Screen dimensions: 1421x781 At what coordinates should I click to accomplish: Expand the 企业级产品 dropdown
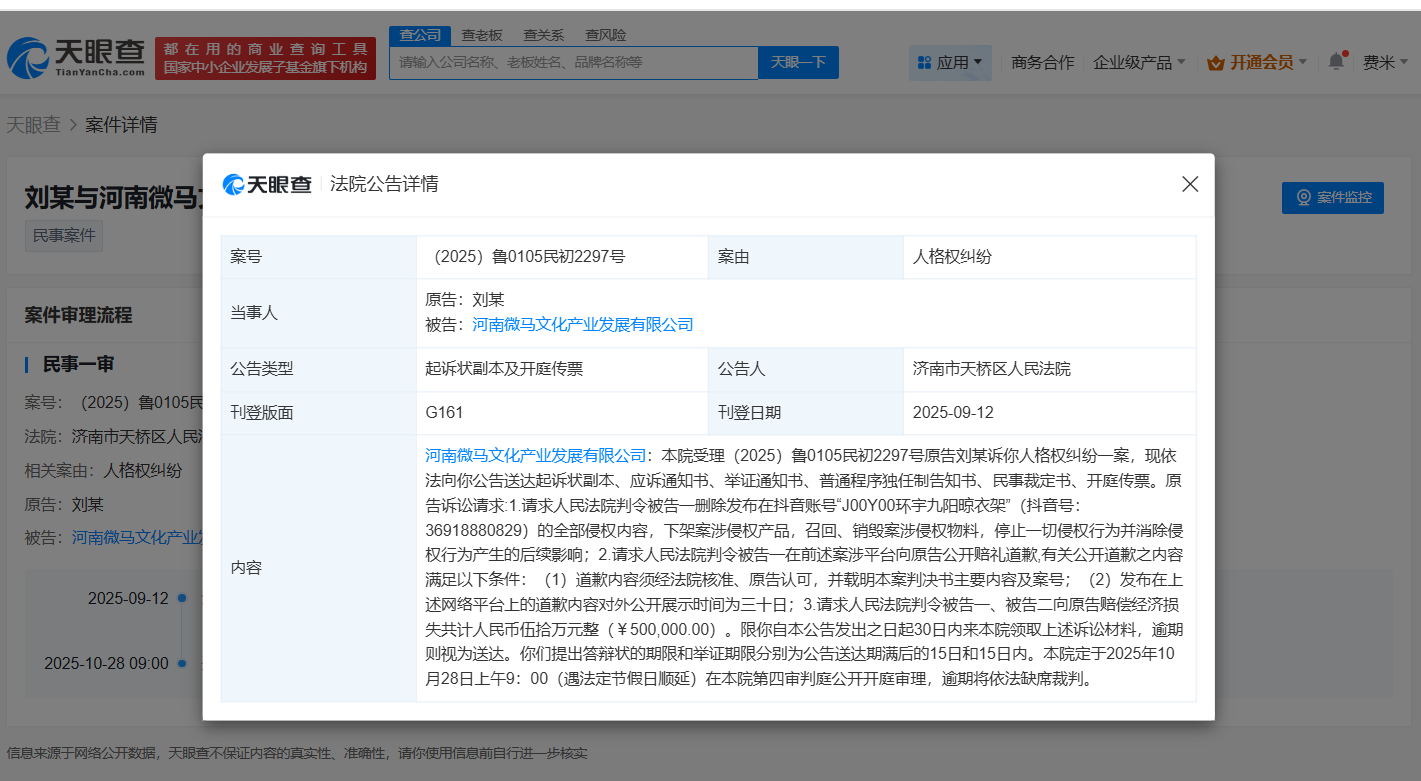1138,61
